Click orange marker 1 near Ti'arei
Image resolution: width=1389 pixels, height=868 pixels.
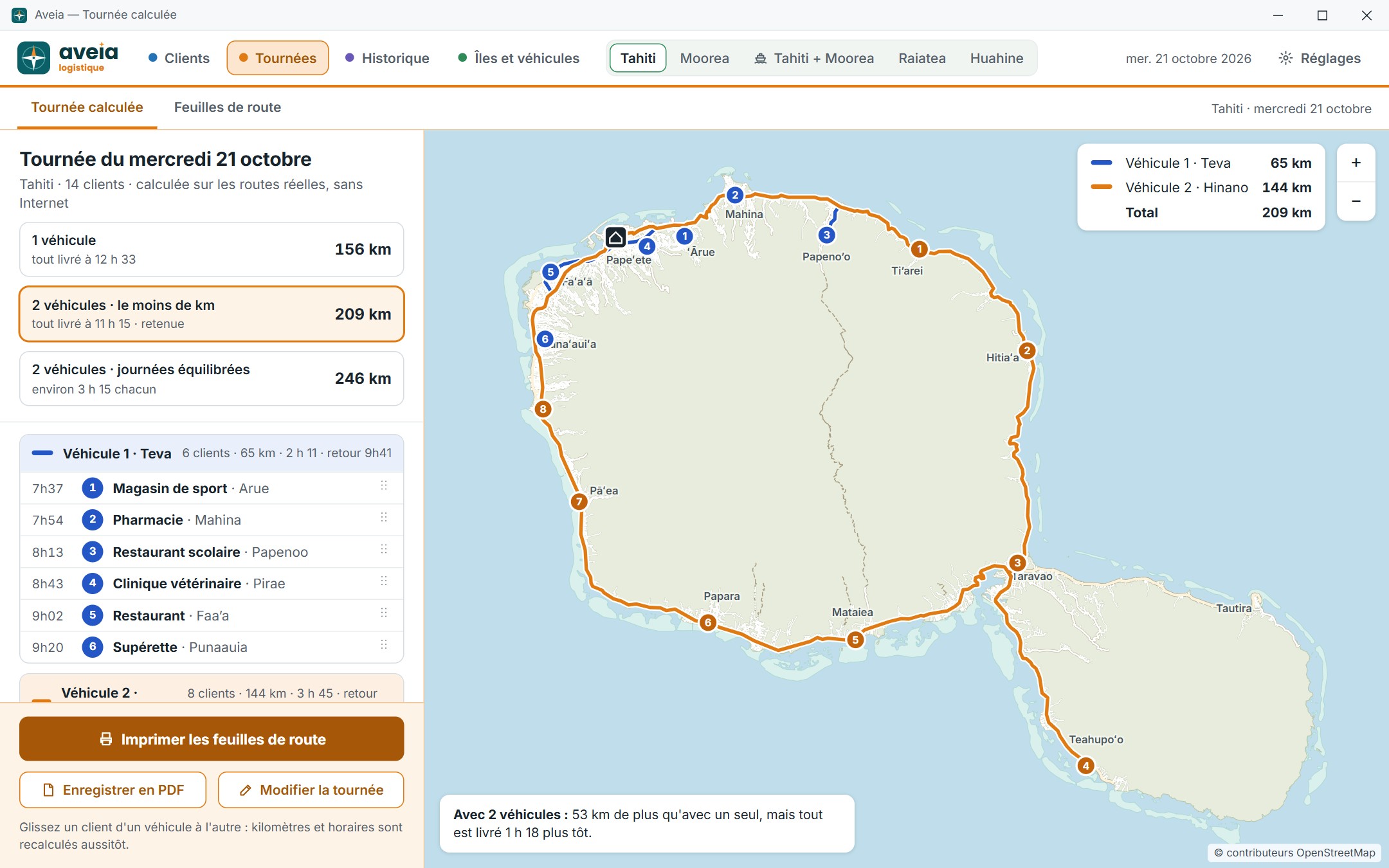click(920, 249)
